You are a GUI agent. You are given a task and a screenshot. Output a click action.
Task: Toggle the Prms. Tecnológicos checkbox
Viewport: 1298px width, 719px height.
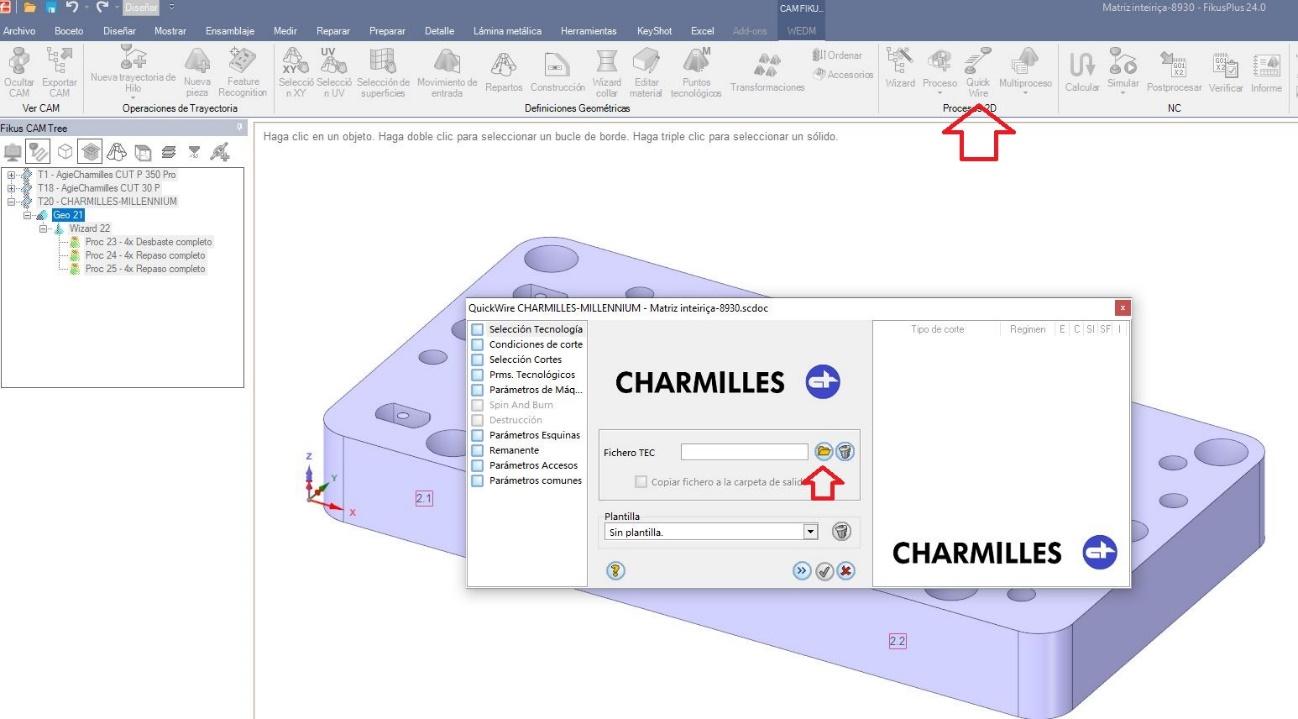pos(478,375)
